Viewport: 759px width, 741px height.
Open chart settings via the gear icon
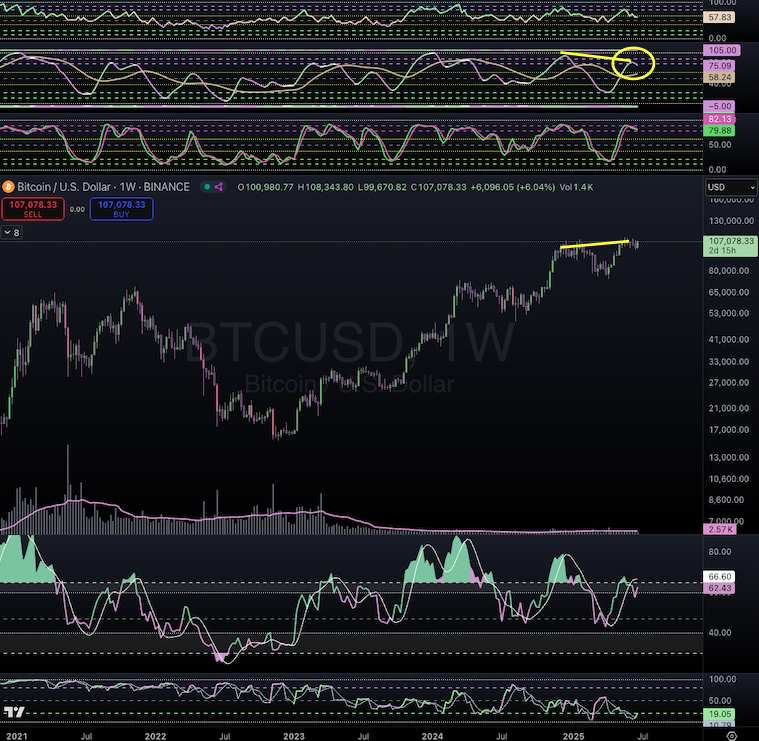point(731,736)
